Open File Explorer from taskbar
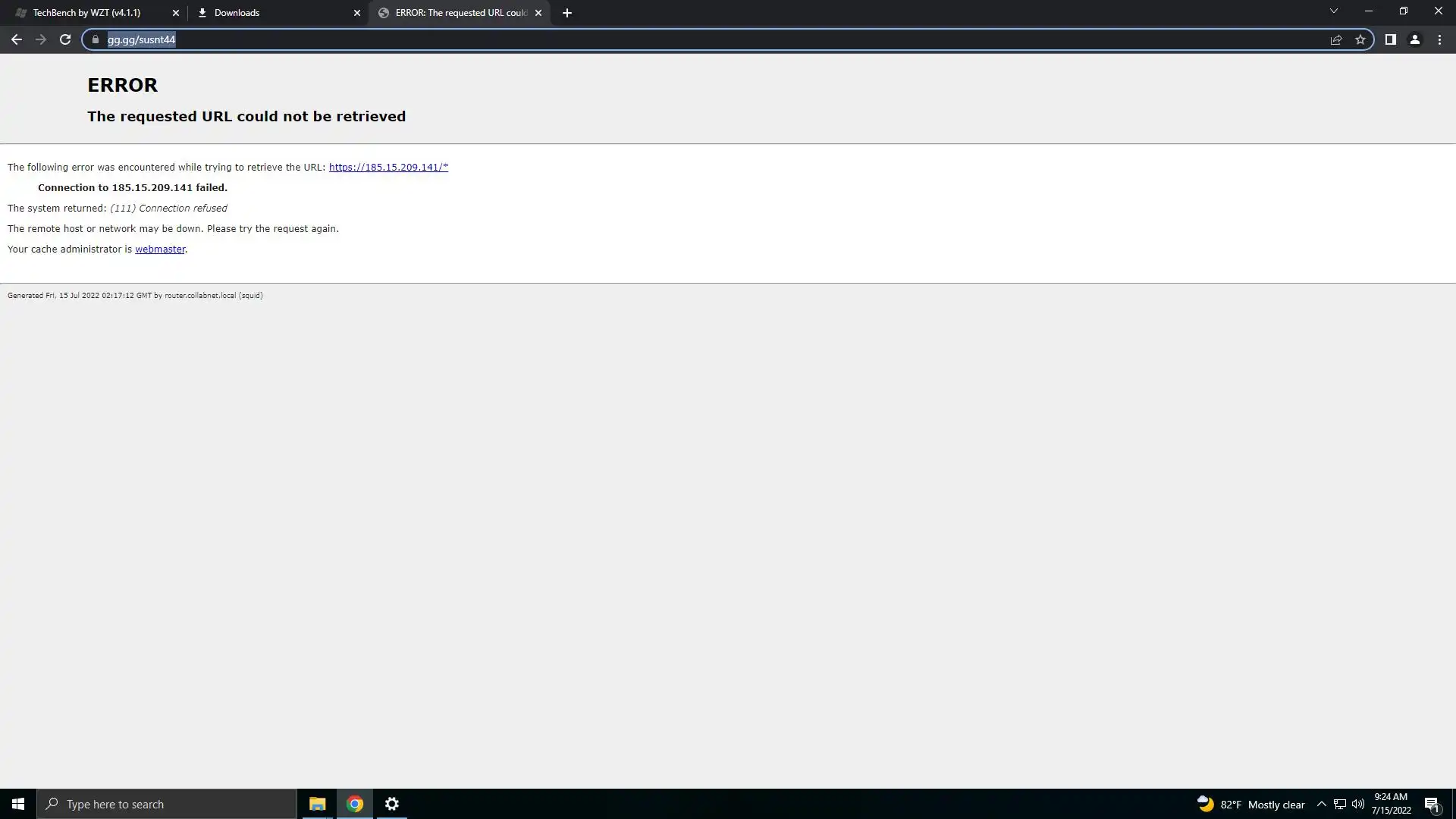The width and height of the screenshot is (1456, 819). [317, 804]
